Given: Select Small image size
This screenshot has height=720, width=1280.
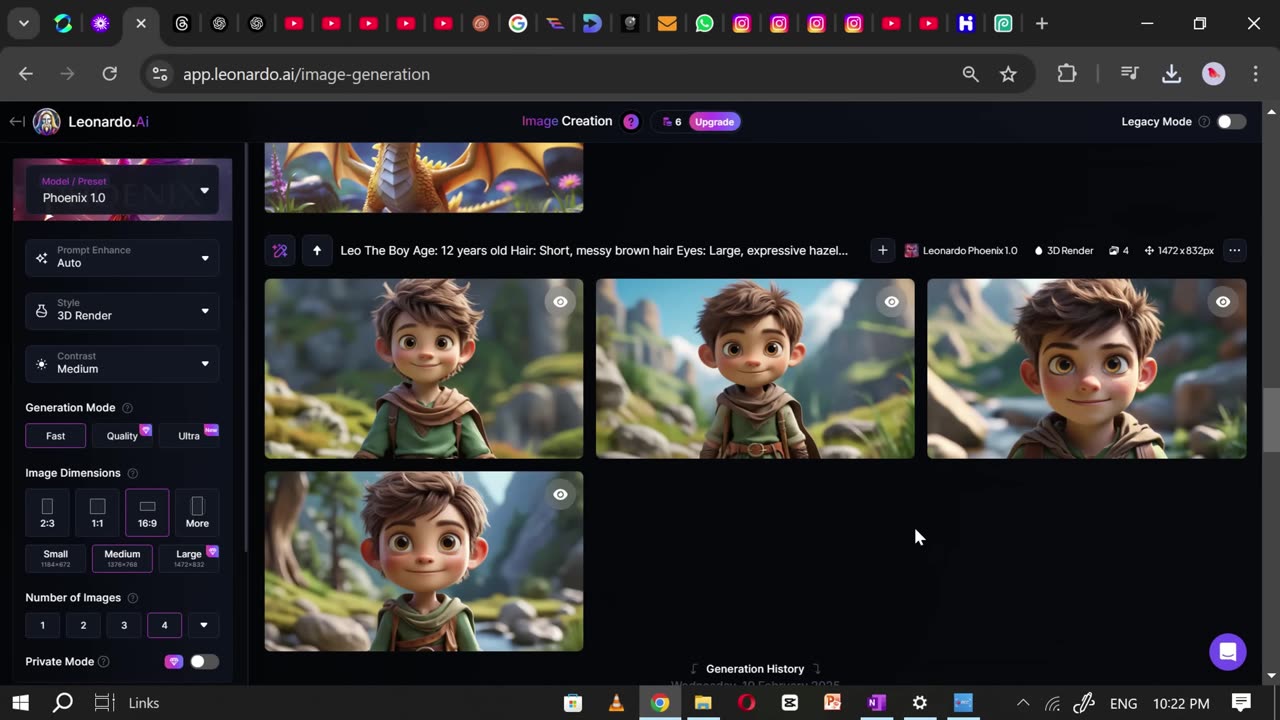Looking at the screenshot, I should pos(56,558).
